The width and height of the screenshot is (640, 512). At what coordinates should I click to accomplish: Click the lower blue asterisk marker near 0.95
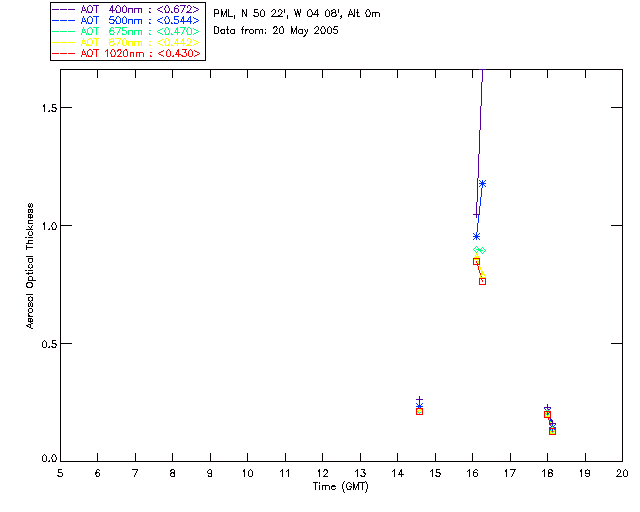[x=476, y=237]
